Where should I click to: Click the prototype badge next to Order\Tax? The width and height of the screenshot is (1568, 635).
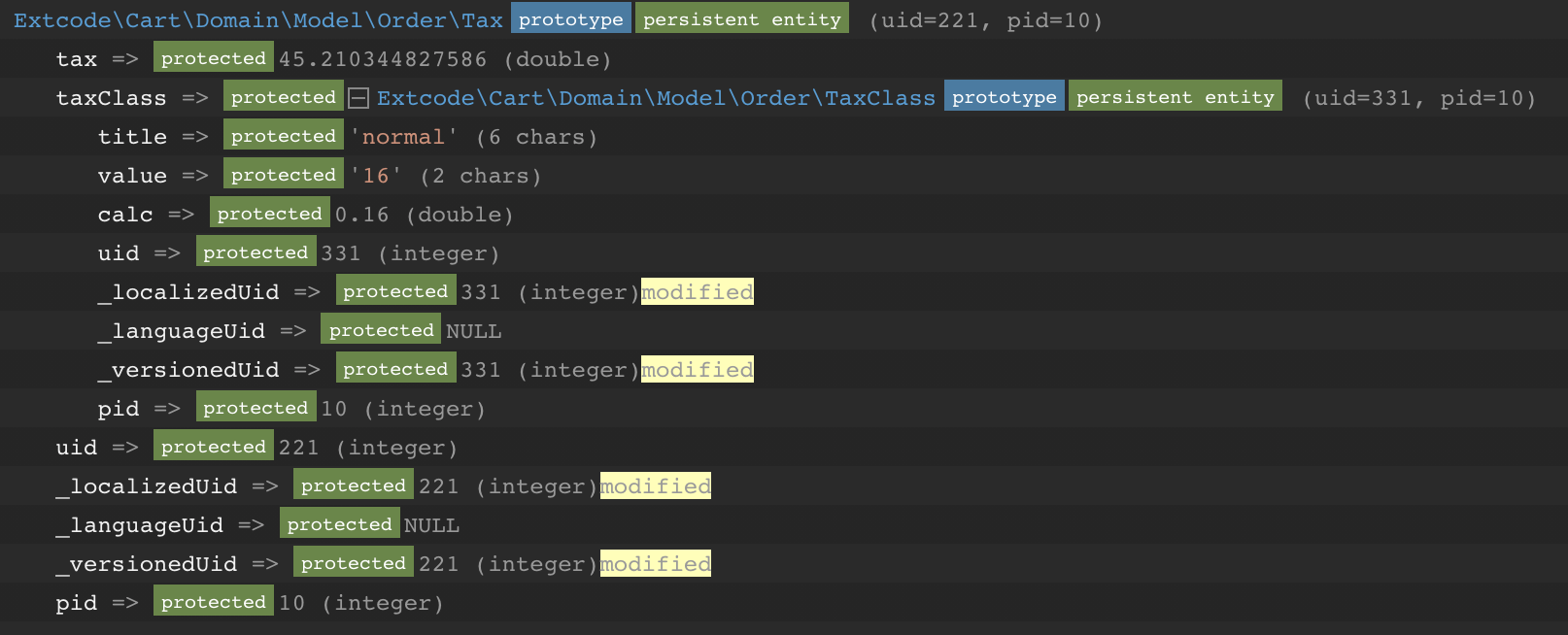[571, 18]
